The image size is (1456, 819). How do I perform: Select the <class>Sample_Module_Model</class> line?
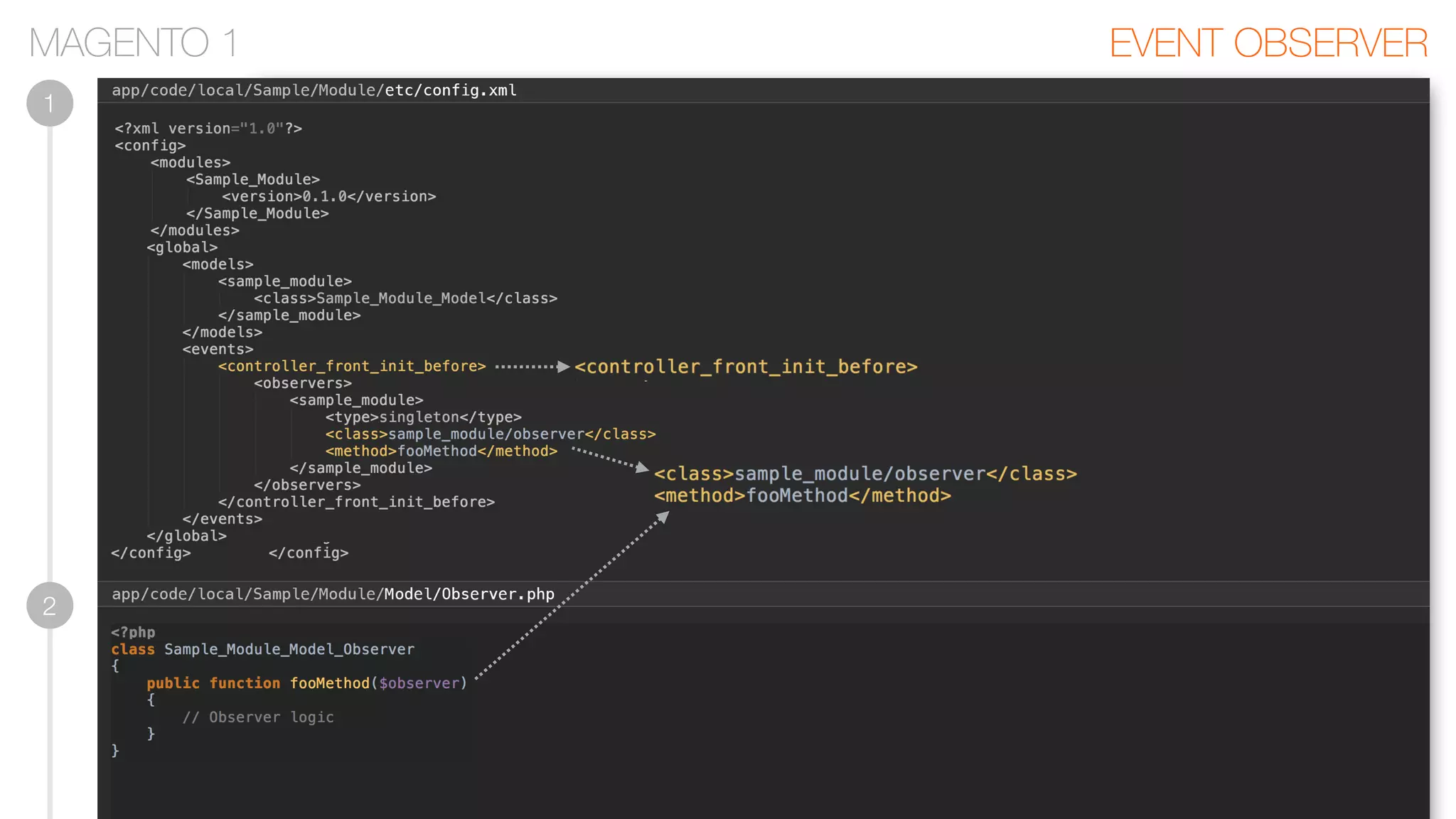point(405,299)
